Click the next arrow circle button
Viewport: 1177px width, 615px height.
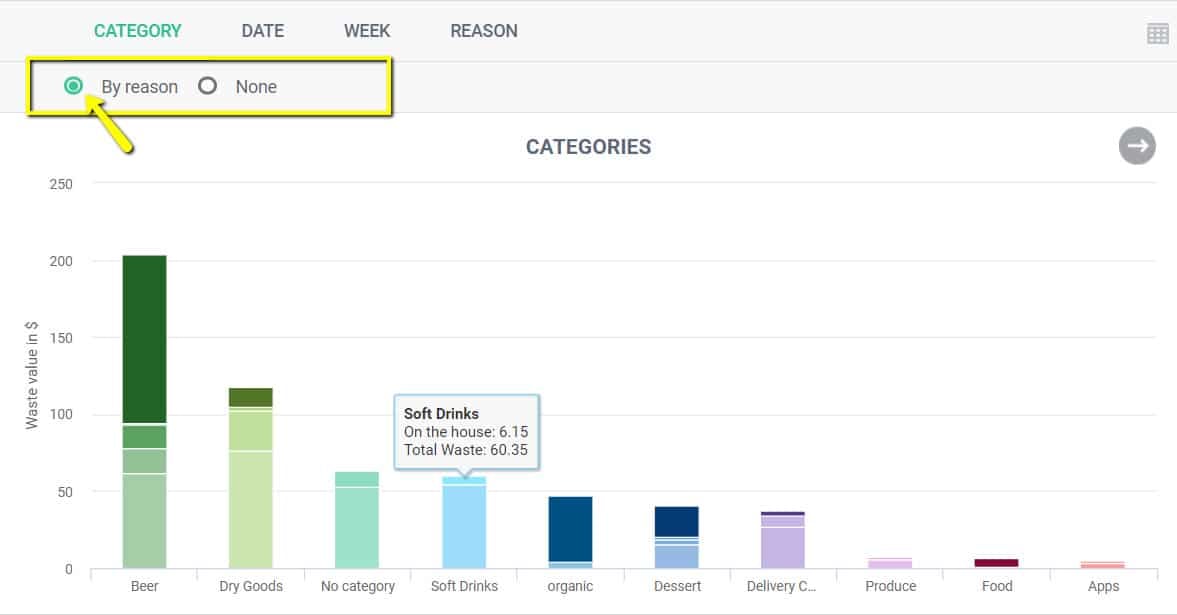pyautogui.click(x=1137, y=146)
